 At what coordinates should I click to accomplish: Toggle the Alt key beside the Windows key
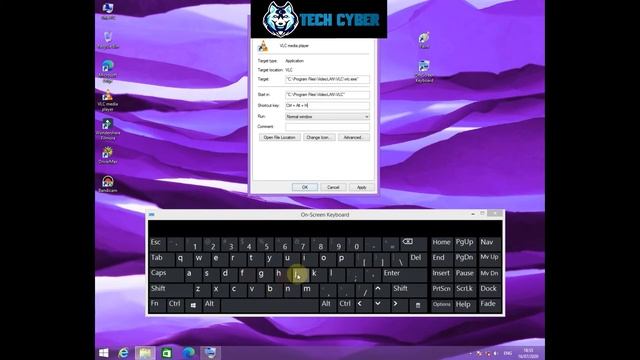[x=211, y=305]
